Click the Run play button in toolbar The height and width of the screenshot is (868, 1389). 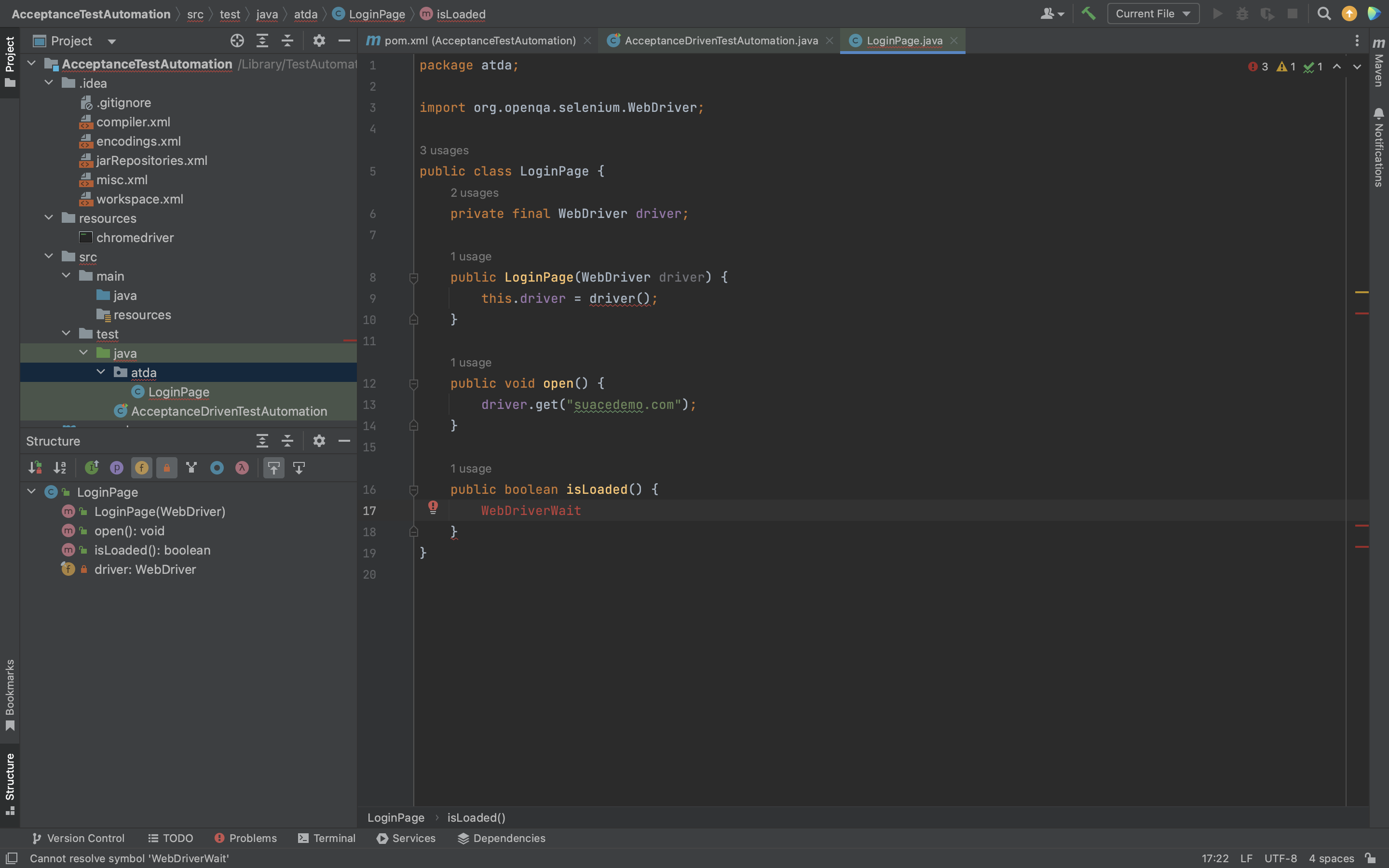(1217, 13)
